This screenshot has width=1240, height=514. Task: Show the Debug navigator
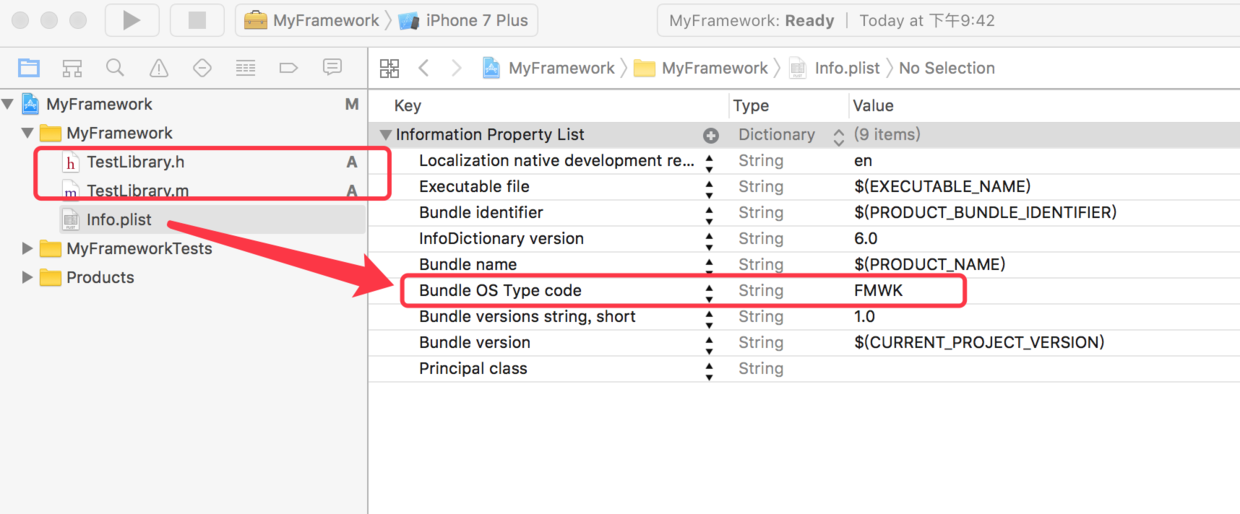[x=245, y=68]
